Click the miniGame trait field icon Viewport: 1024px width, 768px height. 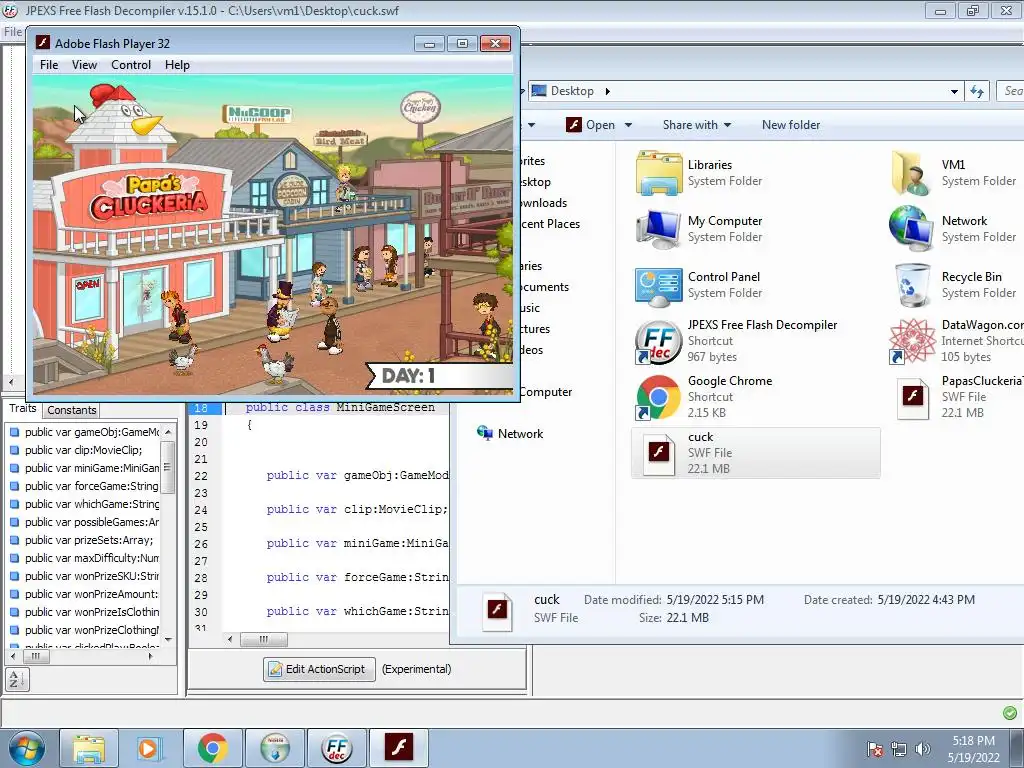pos(14,468)
